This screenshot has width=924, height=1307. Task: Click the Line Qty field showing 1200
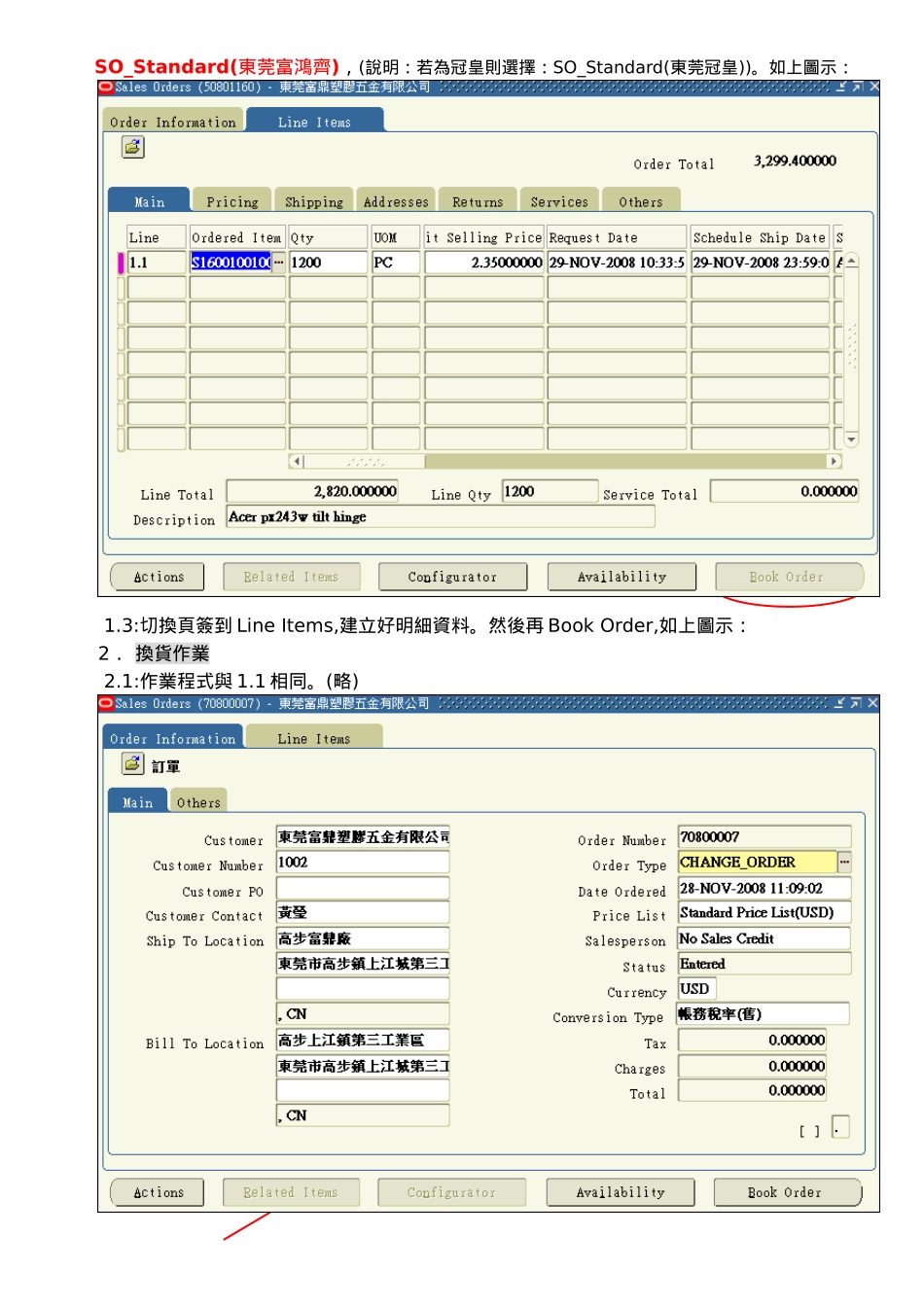pyautogui.click(x=550, y=491)
